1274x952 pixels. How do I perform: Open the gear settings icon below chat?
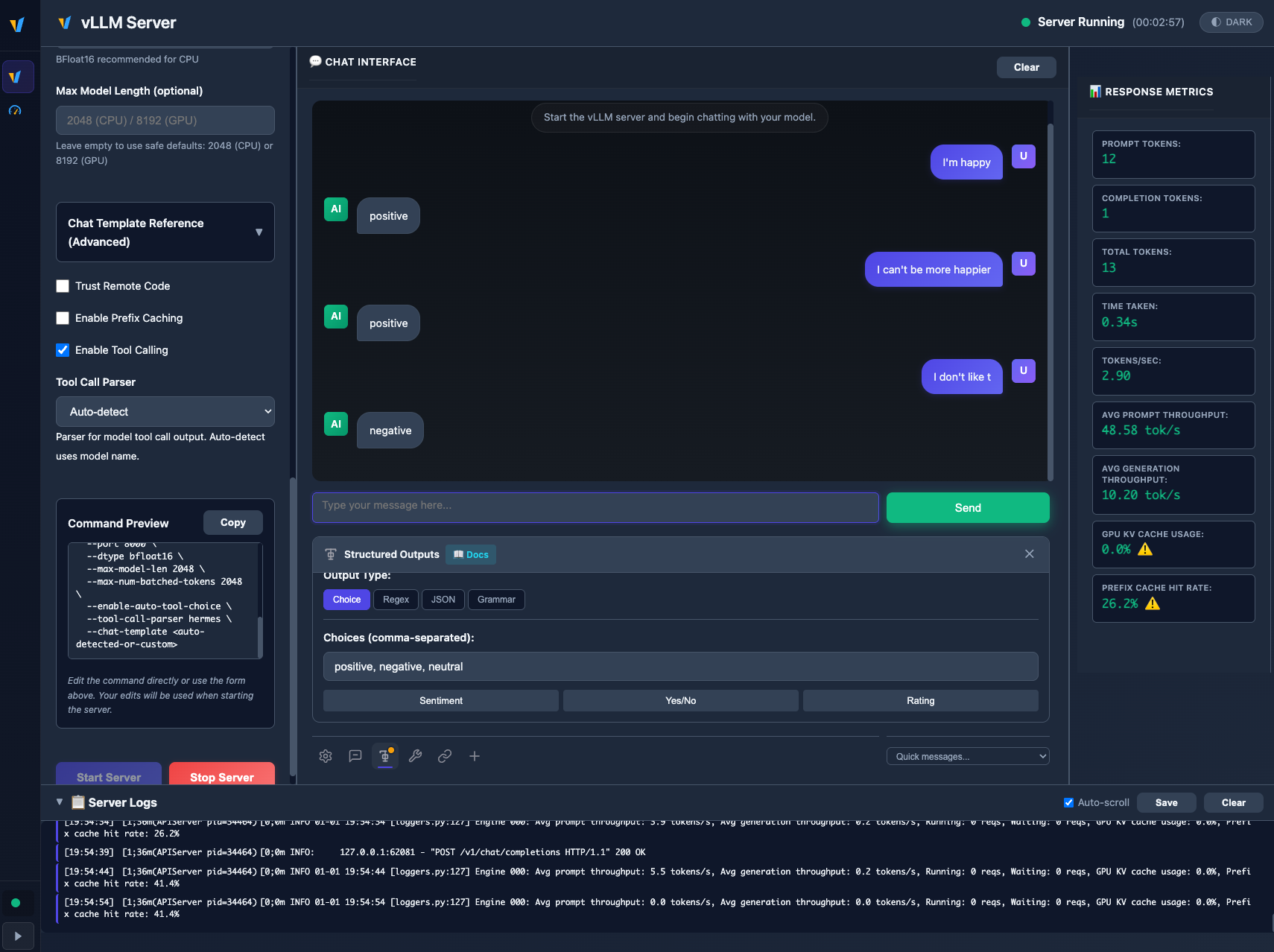pyautogui.click(x=326, y=756)
